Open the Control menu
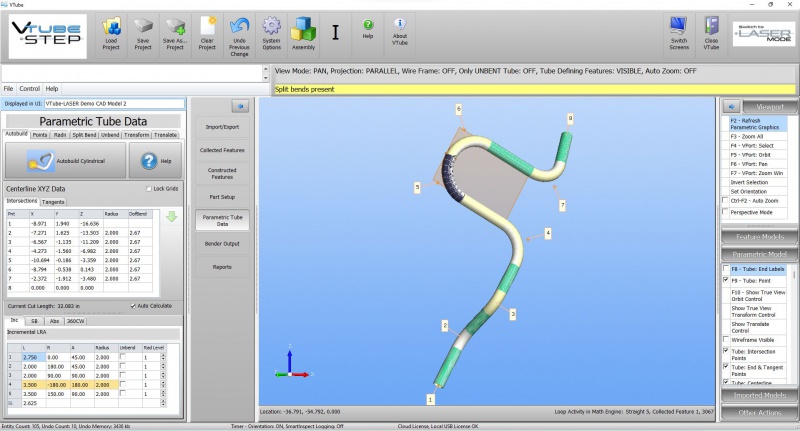The width and height of the screenshot is (800, 431). [30, 89]
